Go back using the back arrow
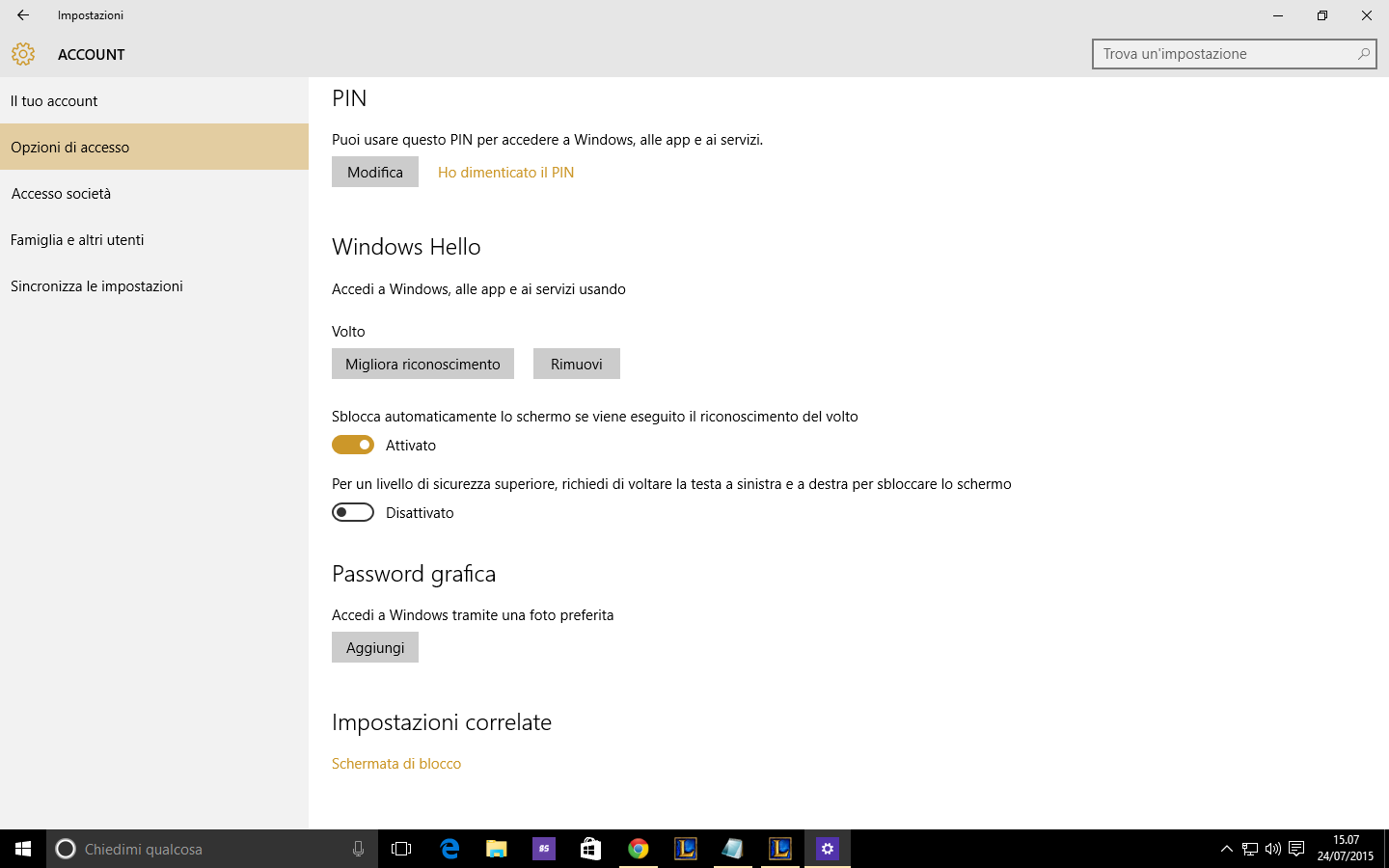1389x868 pixels. click(x=23, y=15)
